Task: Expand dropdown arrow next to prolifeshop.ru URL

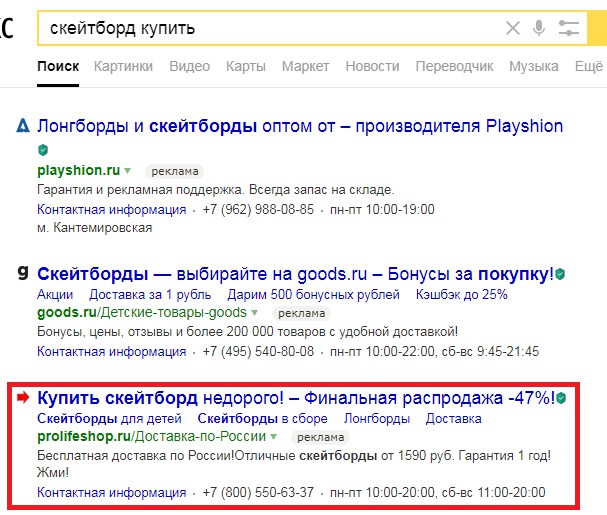Action: point(273,437)
